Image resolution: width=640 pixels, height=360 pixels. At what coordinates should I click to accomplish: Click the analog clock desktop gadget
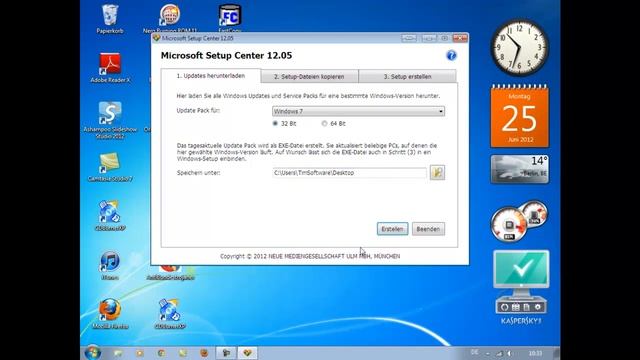click(519, 48)
